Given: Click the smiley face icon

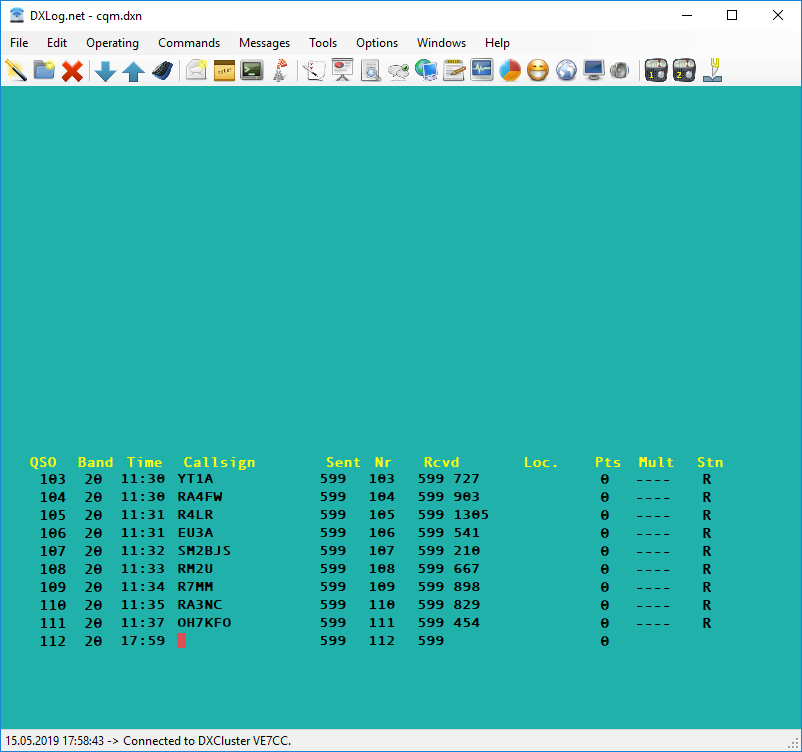Looking at the screenshot, I should click(538, 70).
